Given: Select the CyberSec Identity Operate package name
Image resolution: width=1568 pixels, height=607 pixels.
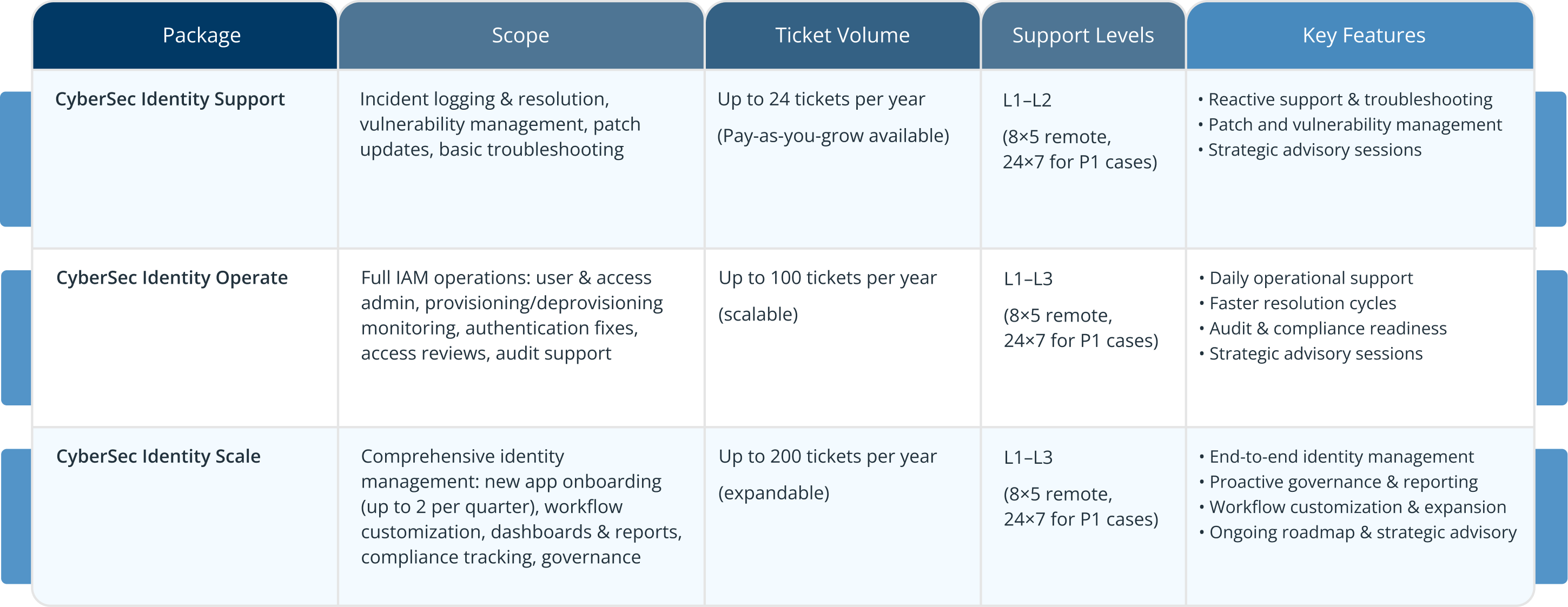Looking at the screenshot, I should 171,278.
